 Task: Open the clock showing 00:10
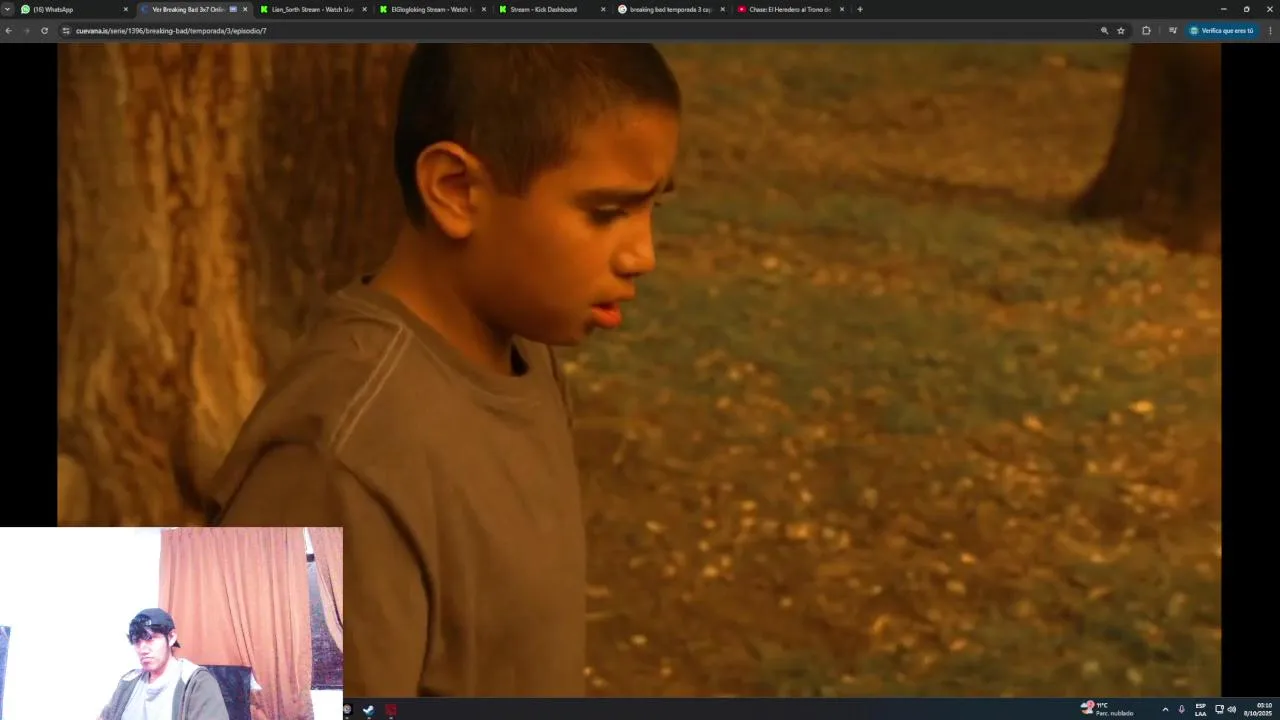coord(1258,709)
